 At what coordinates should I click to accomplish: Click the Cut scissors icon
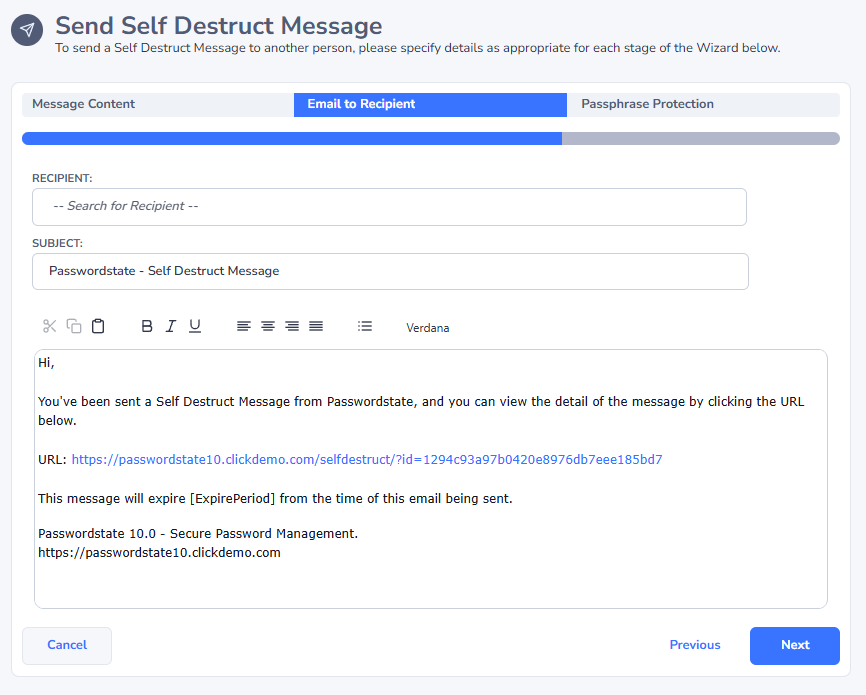coord(50,326)
